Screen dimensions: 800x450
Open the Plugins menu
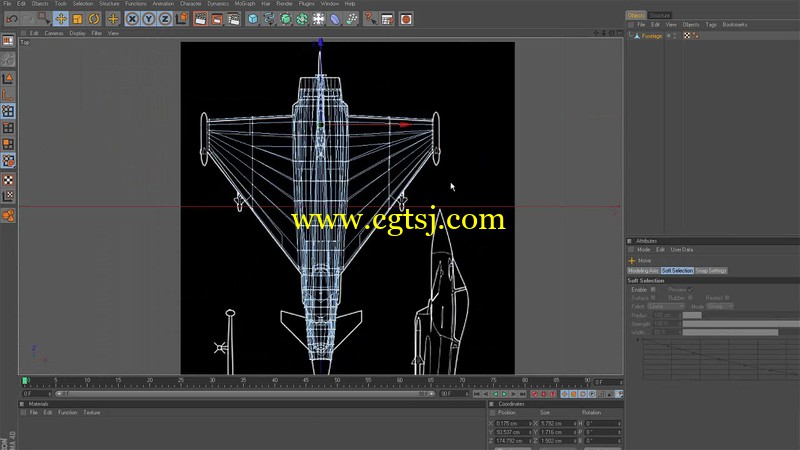coord(306,4)
